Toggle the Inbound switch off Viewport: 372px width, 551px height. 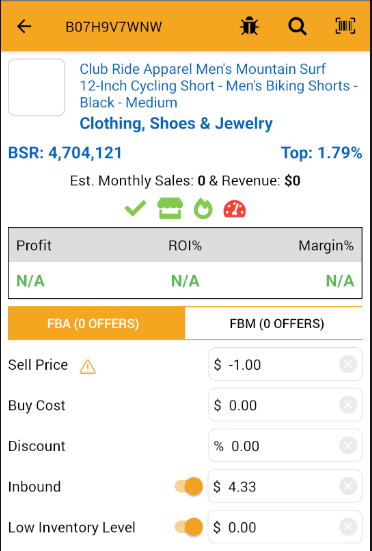coord(189,486)
